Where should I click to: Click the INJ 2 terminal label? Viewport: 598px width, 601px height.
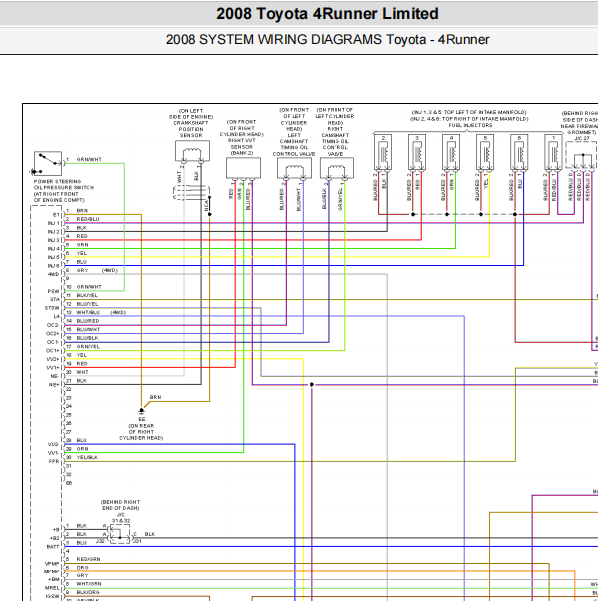point(54,232)
